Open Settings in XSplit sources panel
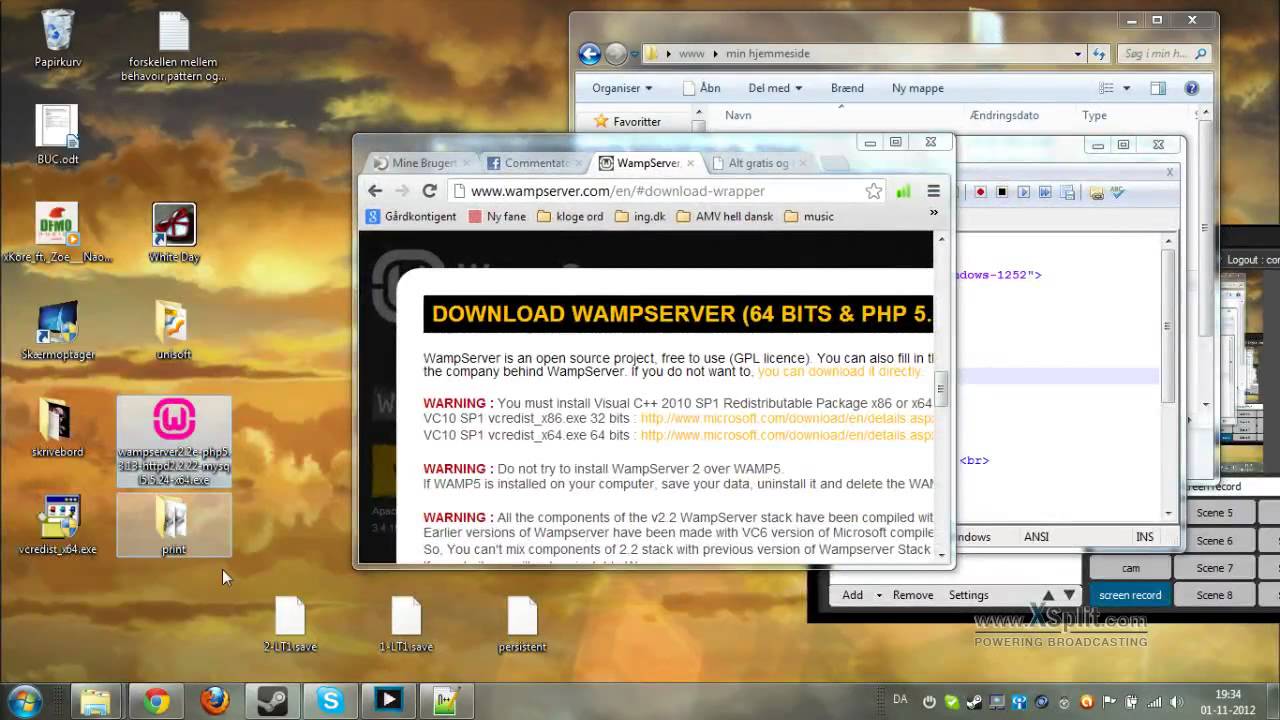Image resolution: width=1280 pixels, height=720 pixels. click(968, 595)
